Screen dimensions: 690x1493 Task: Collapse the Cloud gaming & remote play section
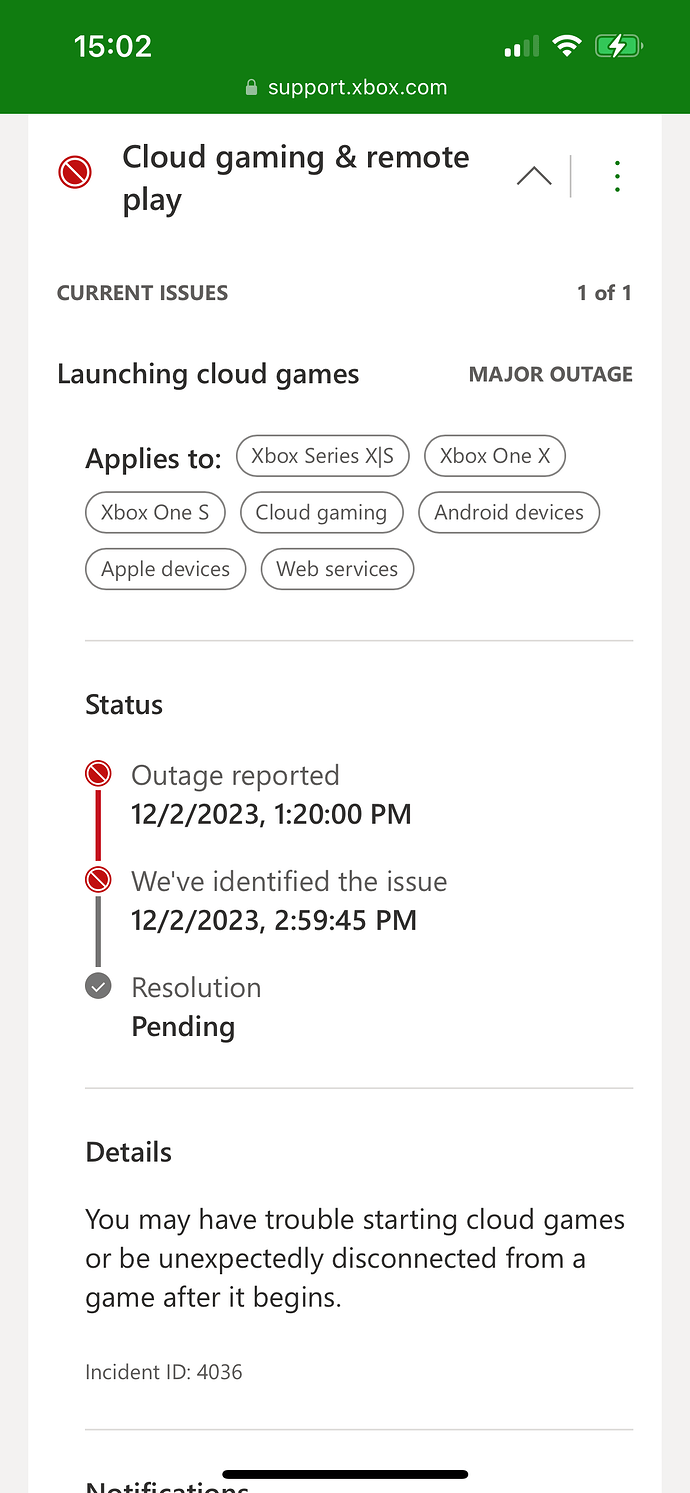pyautogui.click(x=534, y=177)
